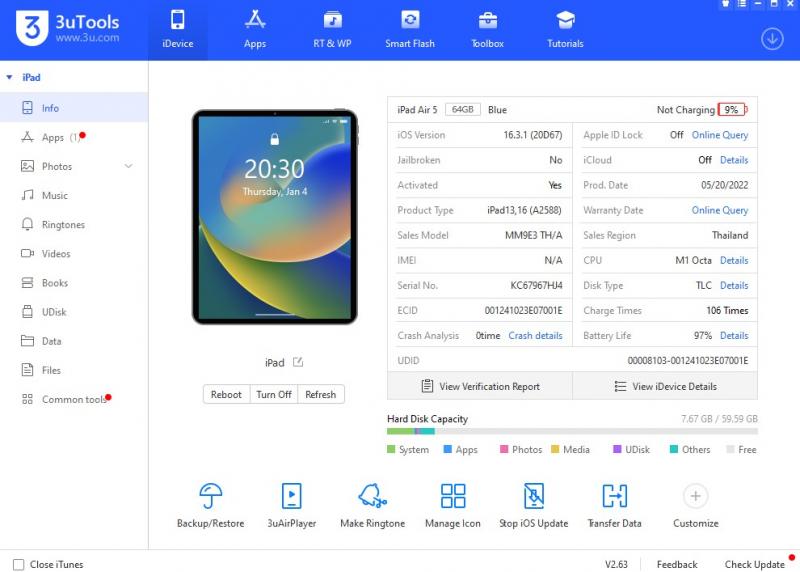This screenshot has width=800, height=572.
Task: Launch 3uAirPlayer tool
Action: tap(291, 497)
